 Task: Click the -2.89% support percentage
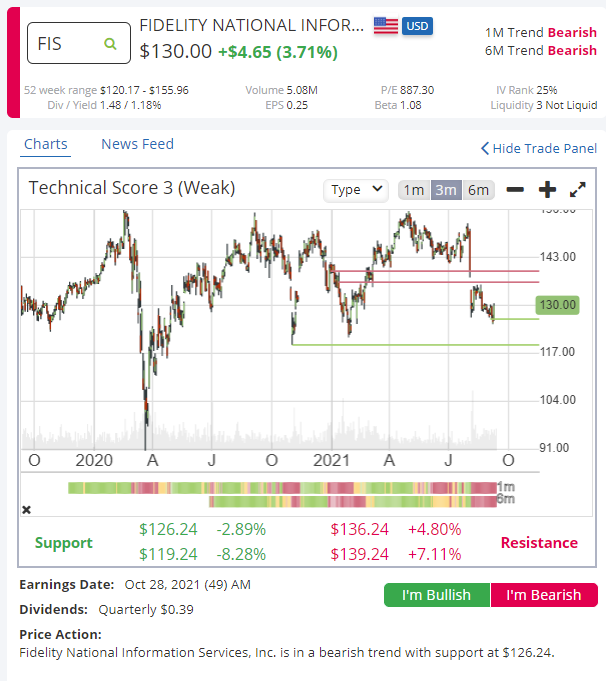[241, 529]
